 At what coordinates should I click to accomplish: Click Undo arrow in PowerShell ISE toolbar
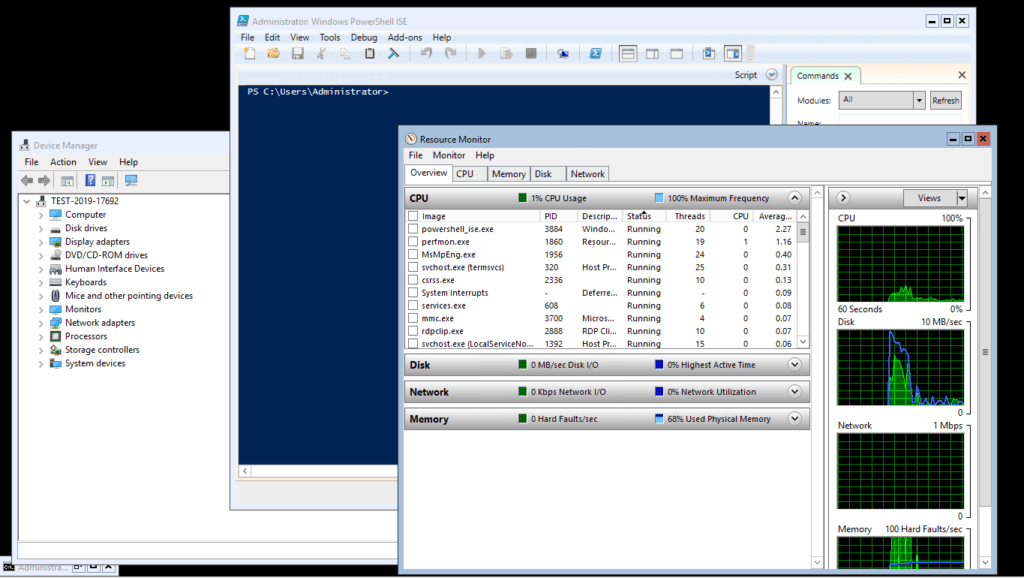pos(426,54)
